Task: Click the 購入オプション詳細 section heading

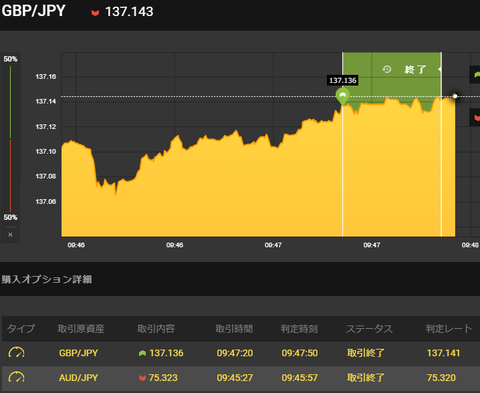Action: point(47,279)
